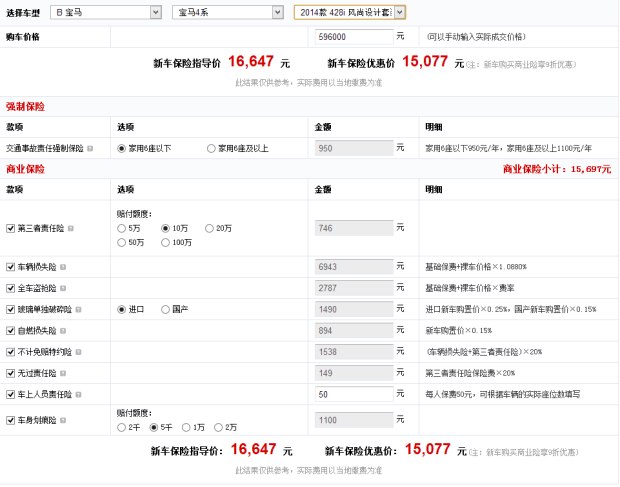The width and height of the screenshot is (620, 487).
Task: Select 2千 scratch coverage amount
Action: [121, 428]
